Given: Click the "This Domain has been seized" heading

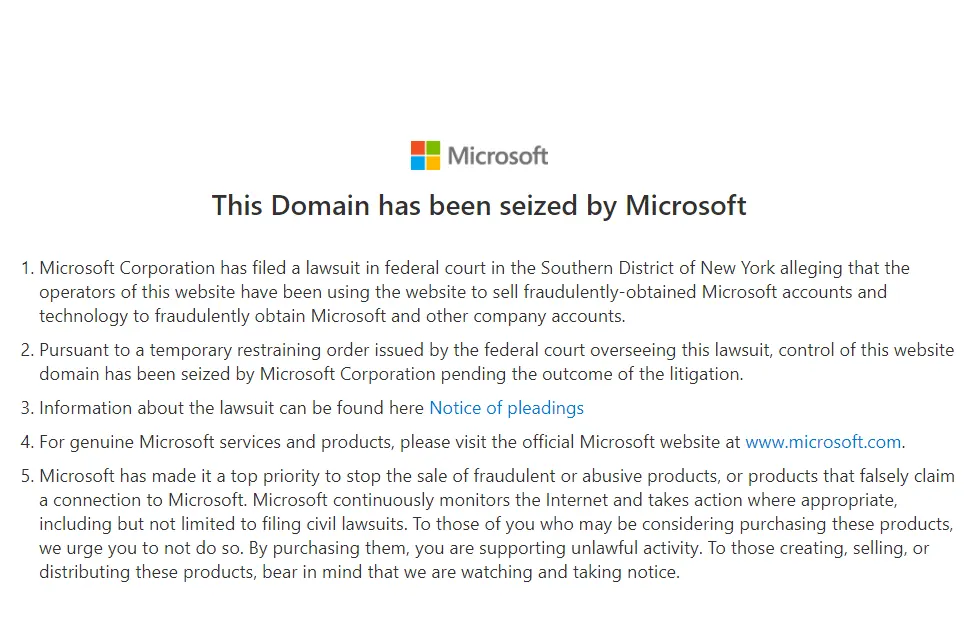Looking at the screenshot, I should tap(479, 206).
